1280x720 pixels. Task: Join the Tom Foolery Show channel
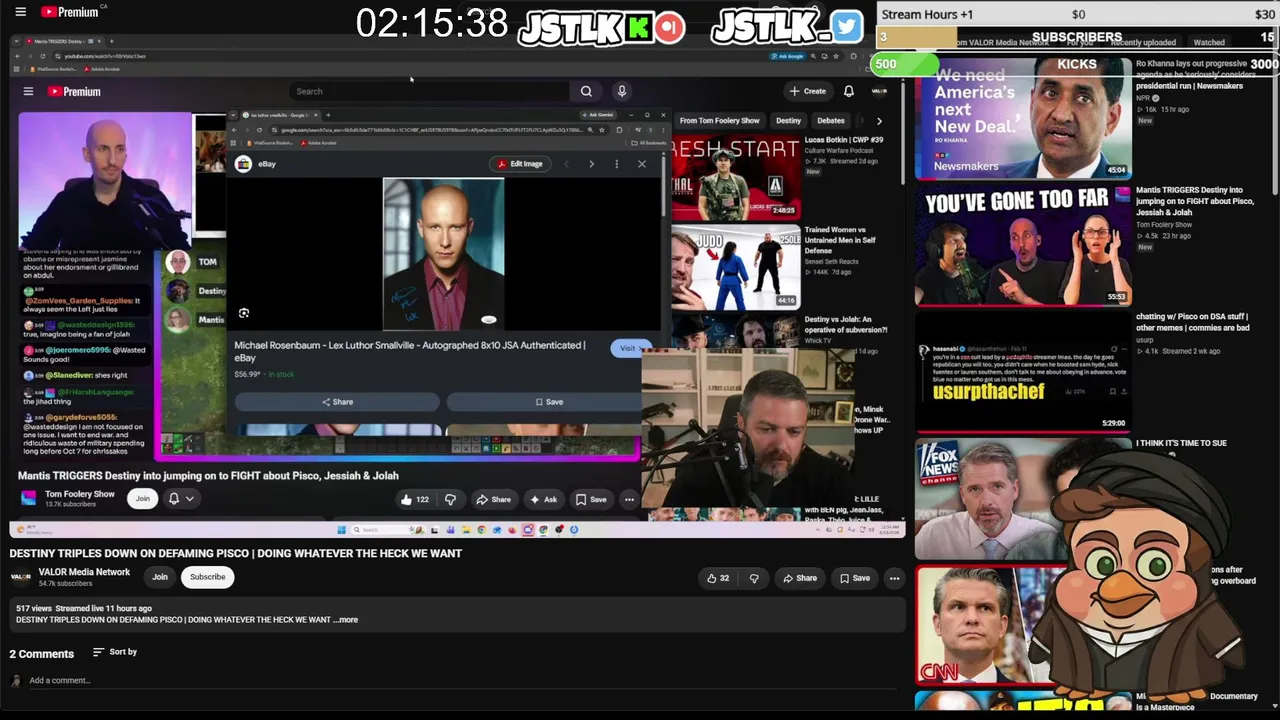point(143,498)
